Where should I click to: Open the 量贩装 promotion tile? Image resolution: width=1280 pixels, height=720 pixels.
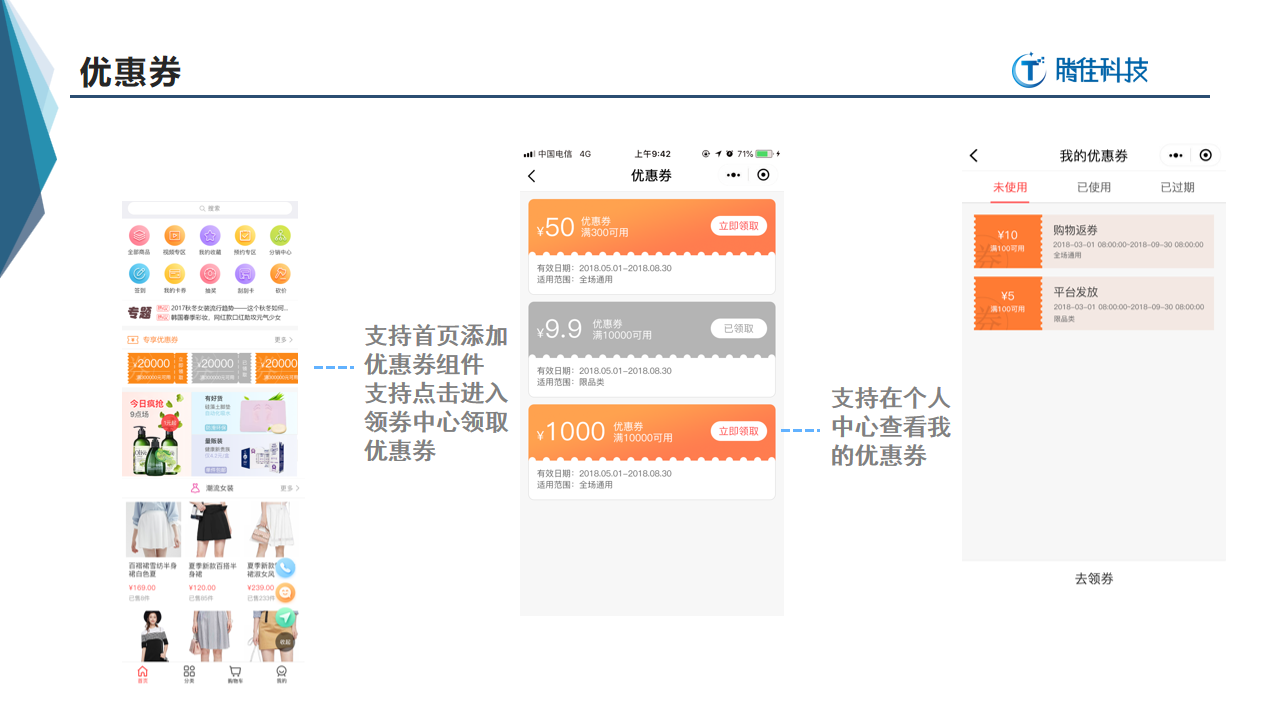244,455
